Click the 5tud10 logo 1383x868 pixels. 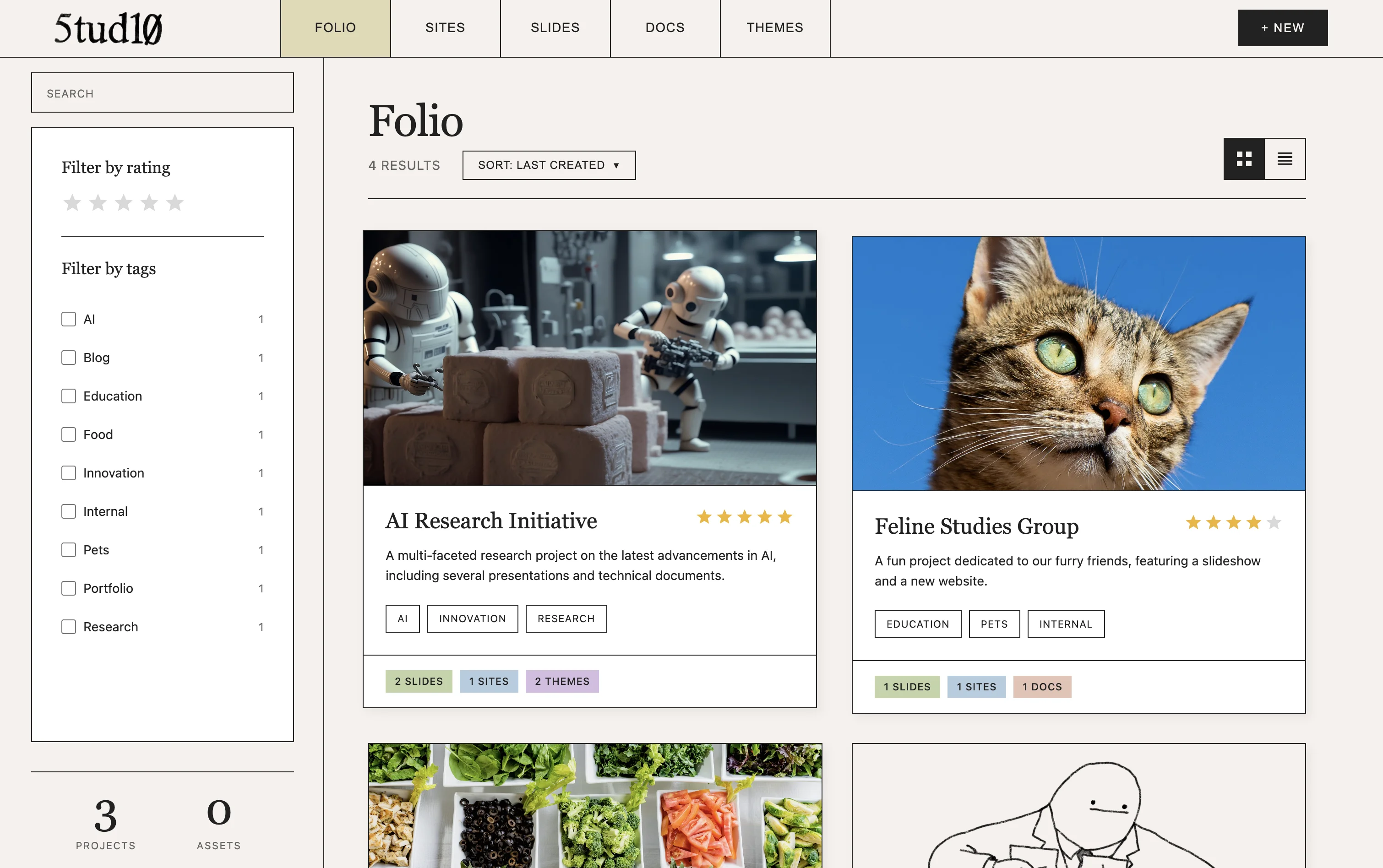click(108, 29)
